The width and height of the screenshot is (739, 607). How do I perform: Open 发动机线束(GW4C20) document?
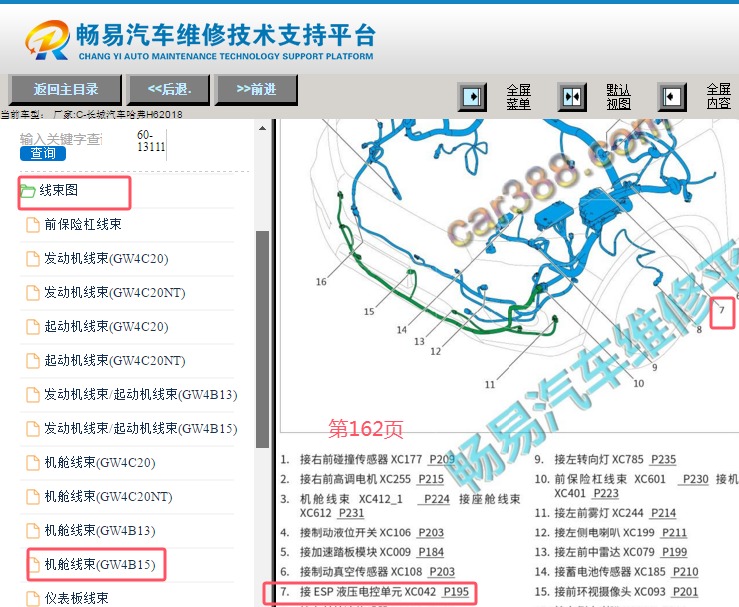point(107,258)
